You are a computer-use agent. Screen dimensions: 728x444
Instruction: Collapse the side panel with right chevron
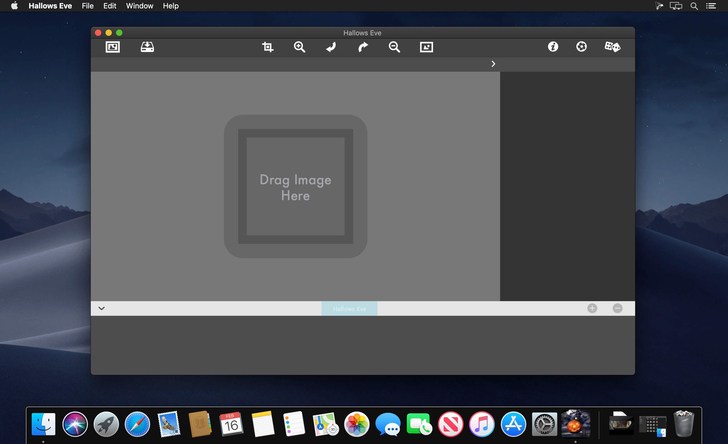[493, 64]
